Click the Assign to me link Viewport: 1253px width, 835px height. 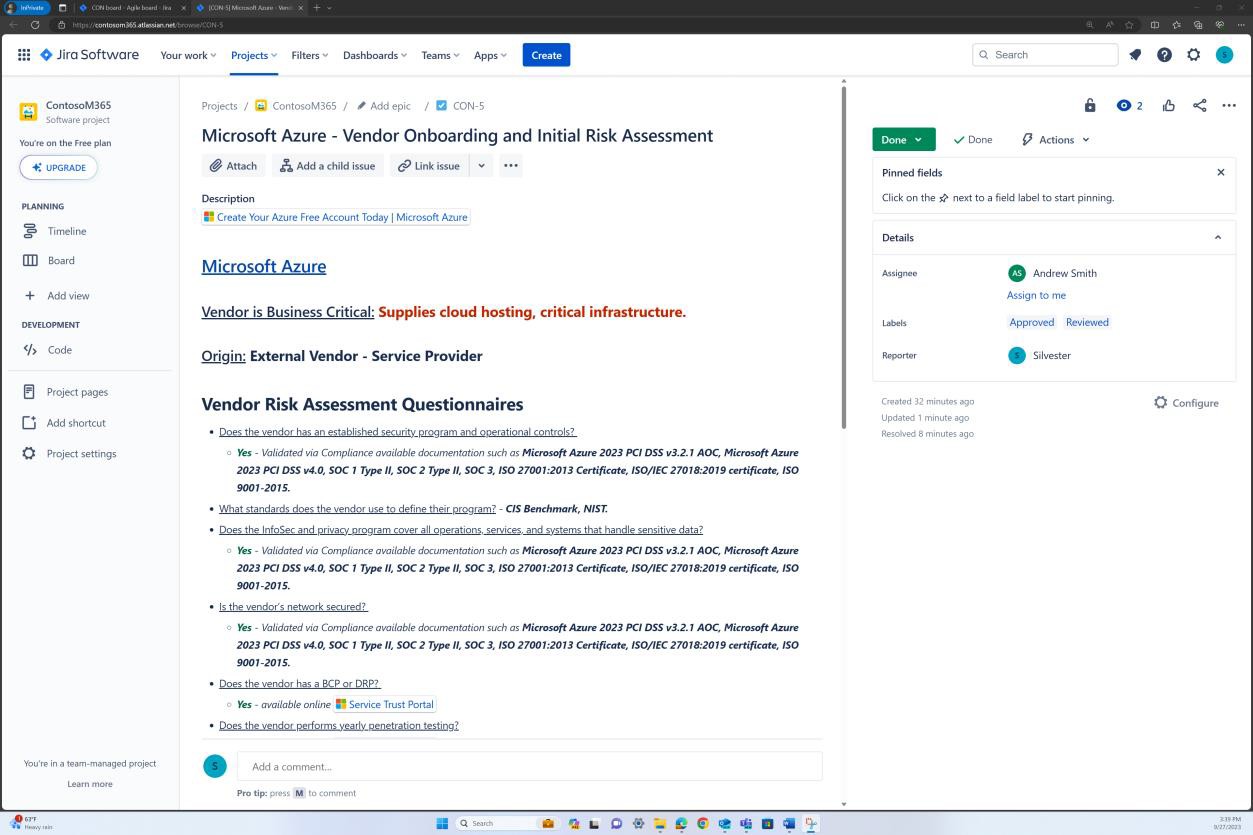tap(1036, 295)
